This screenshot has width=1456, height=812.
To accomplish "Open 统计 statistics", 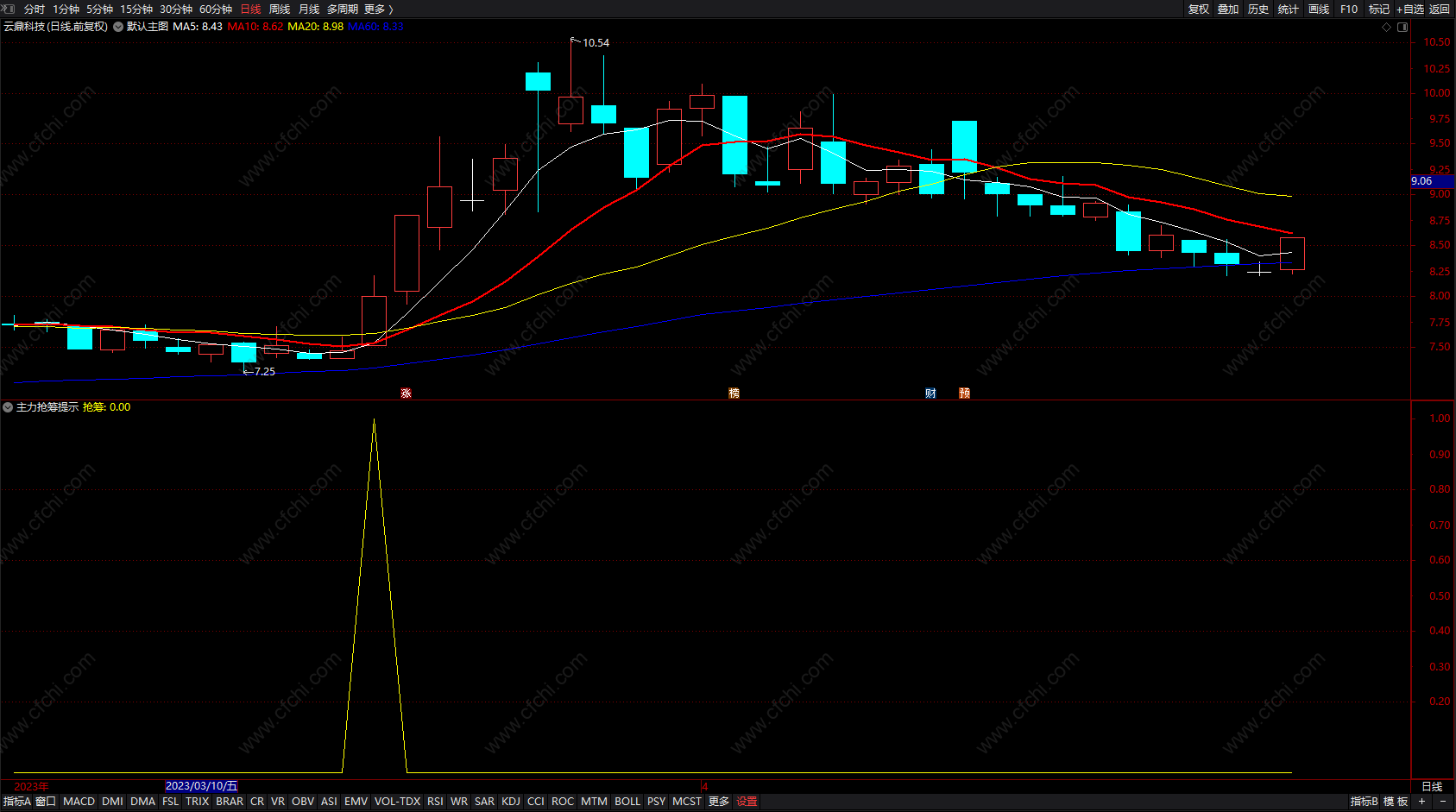I will (1289, 9).
